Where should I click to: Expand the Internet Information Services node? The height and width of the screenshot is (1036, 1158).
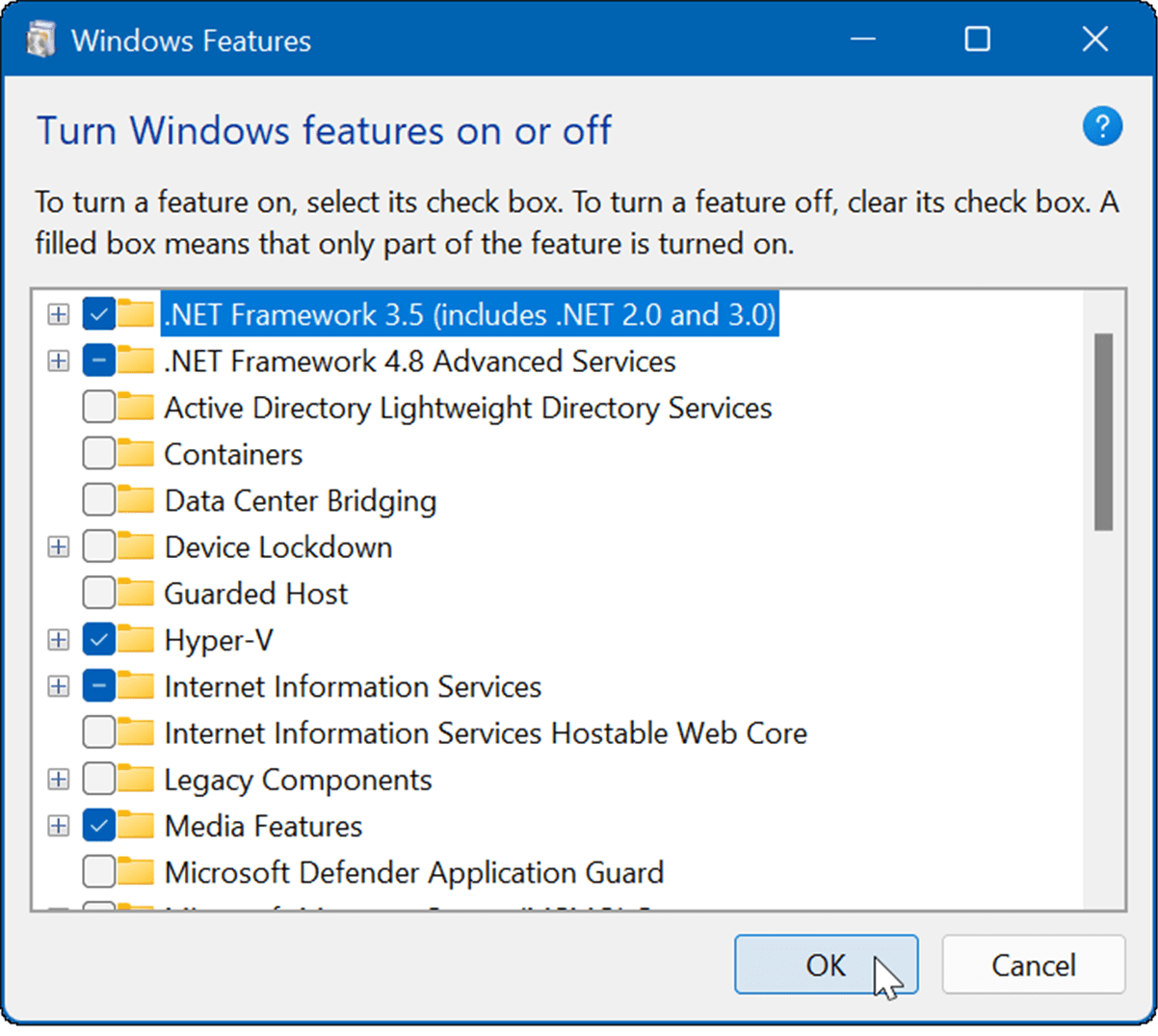coord(59,686)
